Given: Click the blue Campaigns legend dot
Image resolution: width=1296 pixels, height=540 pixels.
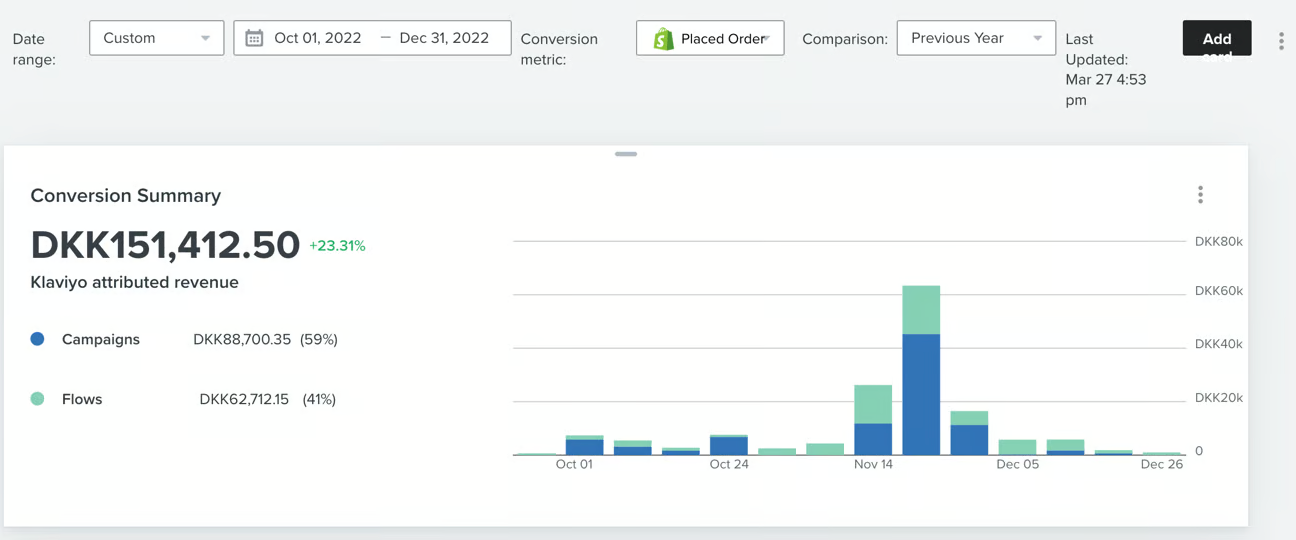Looking at the screenshot, I should (38, 339).
